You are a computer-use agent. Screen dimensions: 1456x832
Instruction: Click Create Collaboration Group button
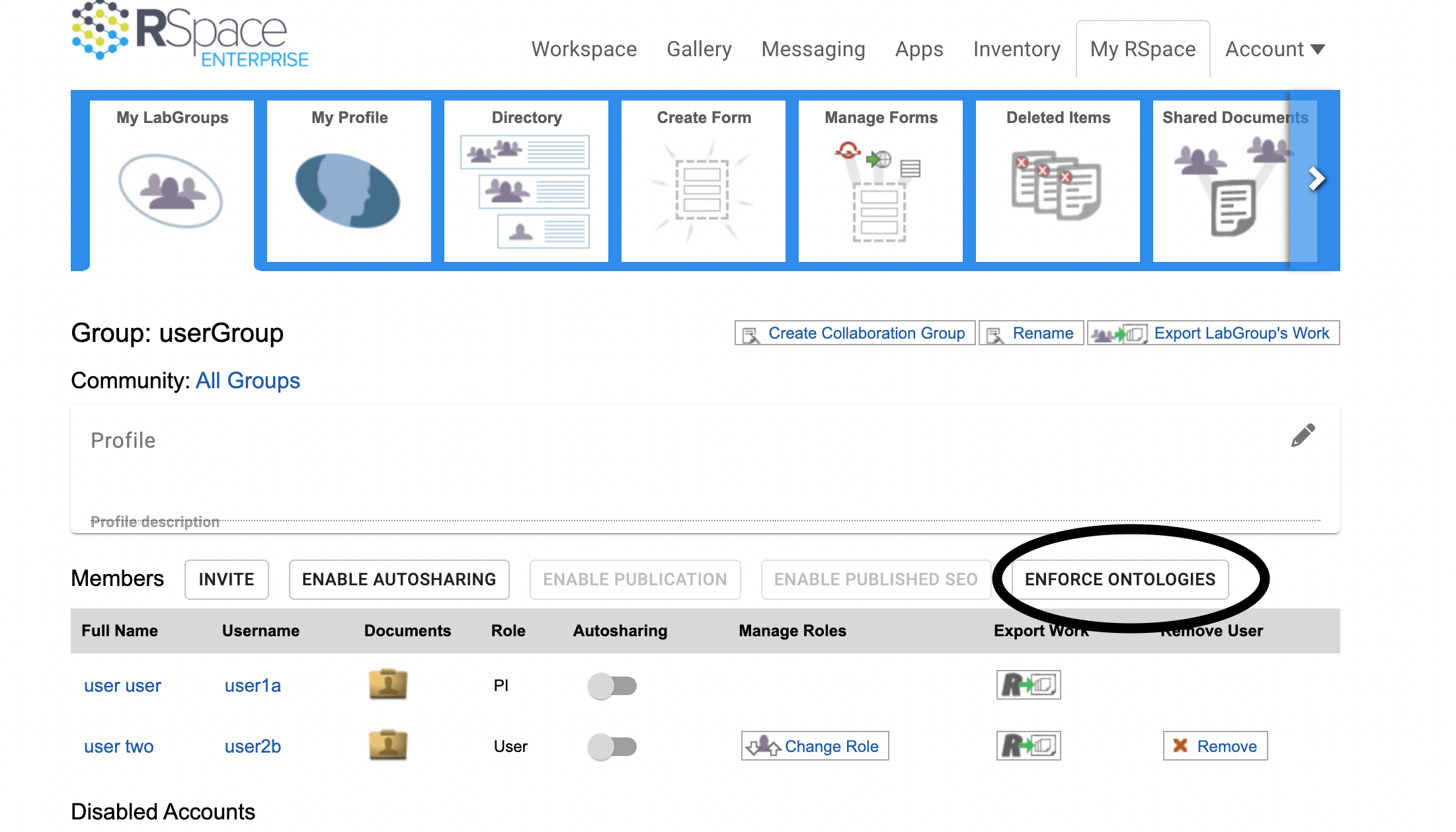(855, 333)
